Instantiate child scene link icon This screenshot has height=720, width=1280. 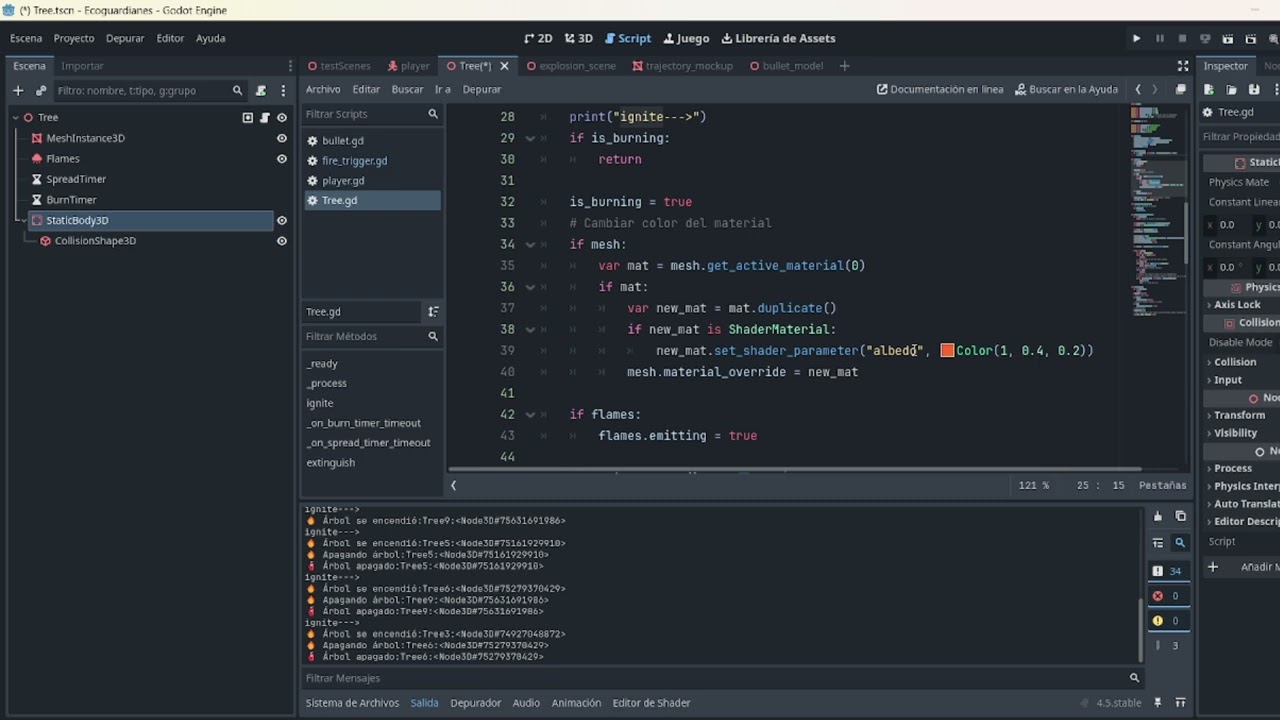(41, 90)
